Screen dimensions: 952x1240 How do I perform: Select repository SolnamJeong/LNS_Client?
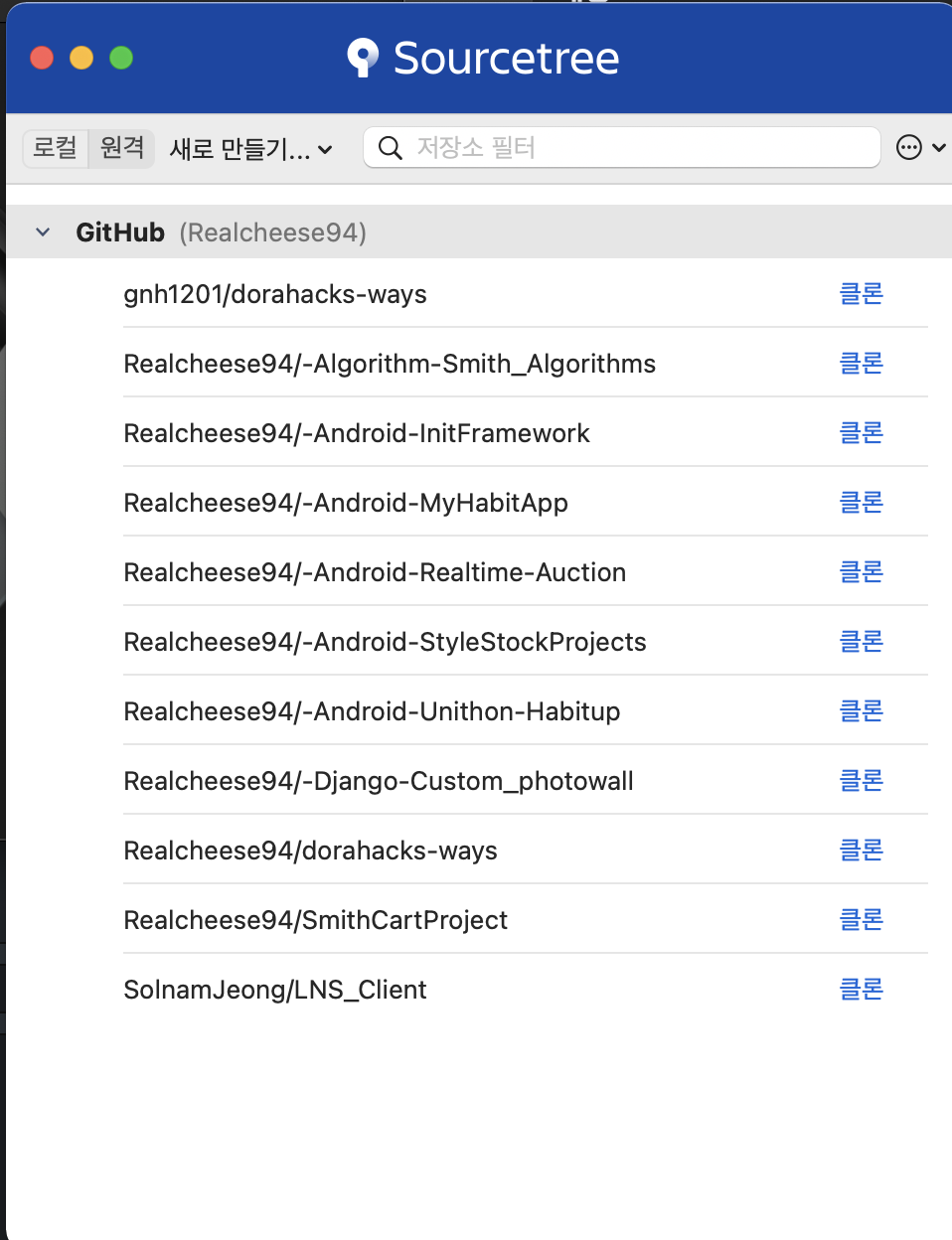coord(275,991)
